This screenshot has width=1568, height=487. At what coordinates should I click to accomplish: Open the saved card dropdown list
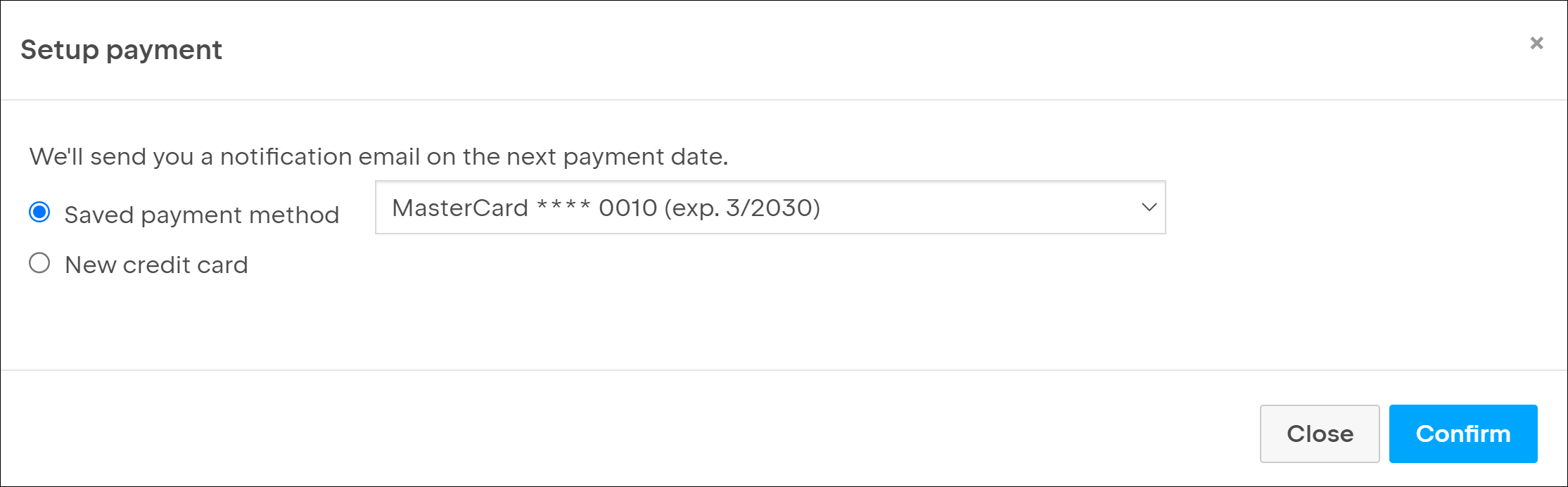[x=770, y=208]
